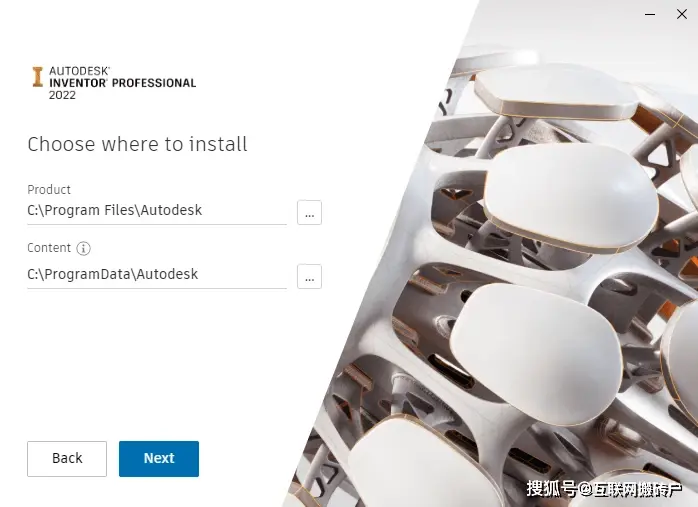Image resolution: width=698 pixels, height=507 pixels.
Task: Click the underline beneath the Product path
Action: coord(157,224)
